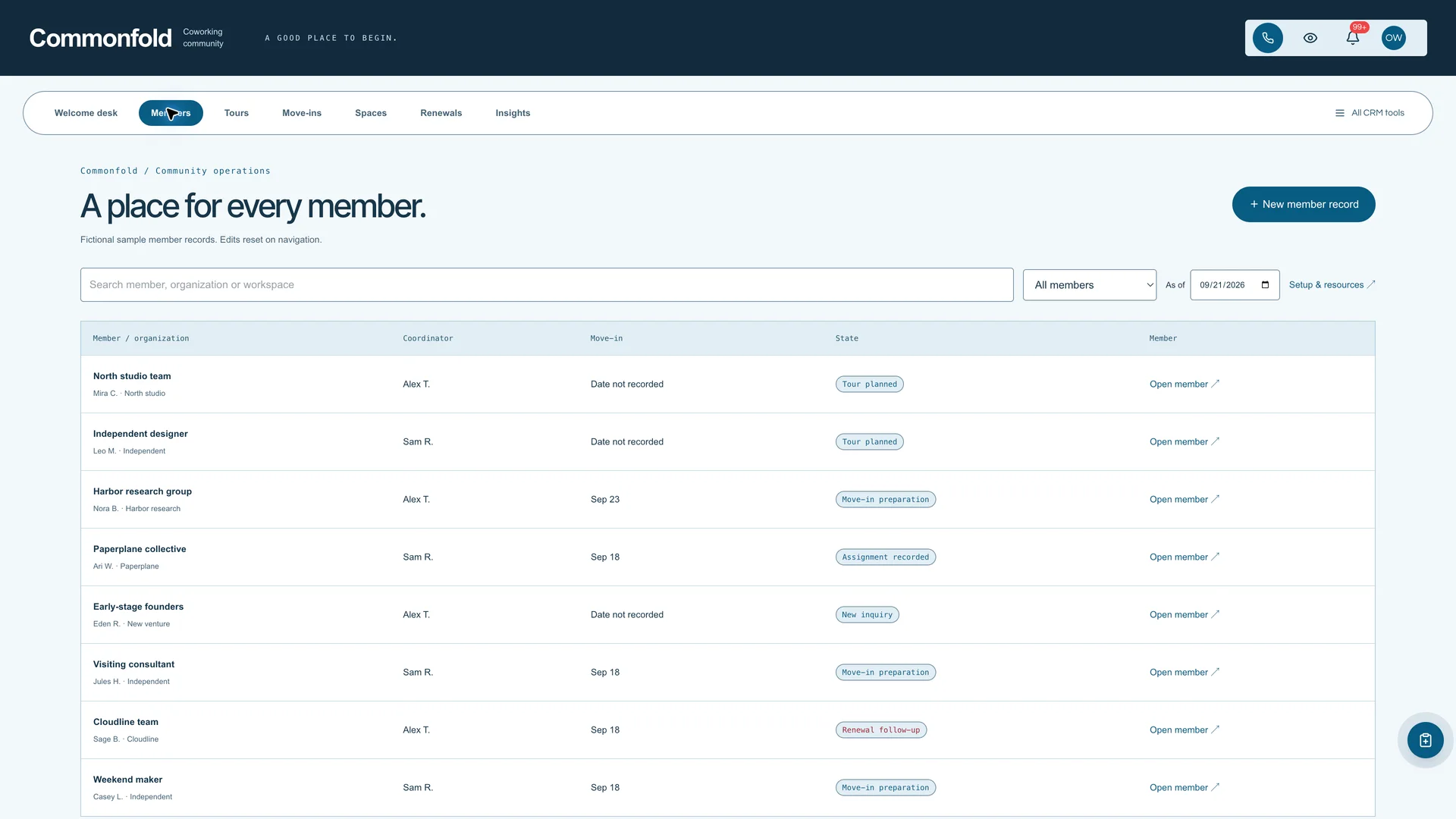The height and width of the screenshot is (819, 1456).
Task: Create a New member record
Action: coord(1304,204)
